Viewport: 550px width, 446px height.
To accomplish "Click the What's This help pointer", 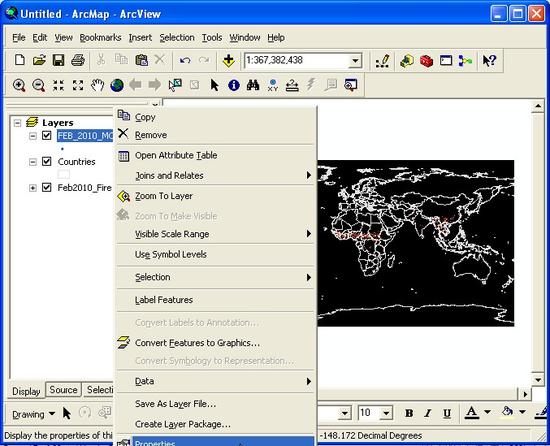I will [489, 61].
